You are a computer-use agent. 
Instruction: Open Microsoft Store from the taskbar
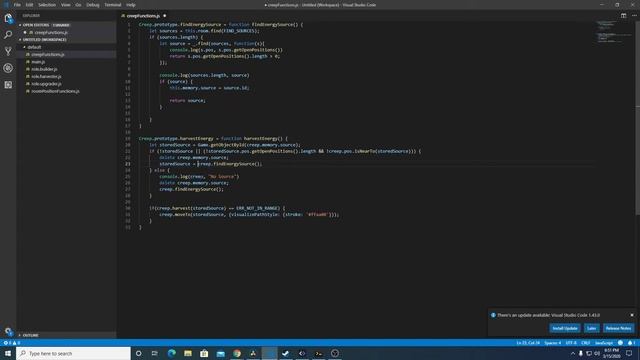pos(204,353)
